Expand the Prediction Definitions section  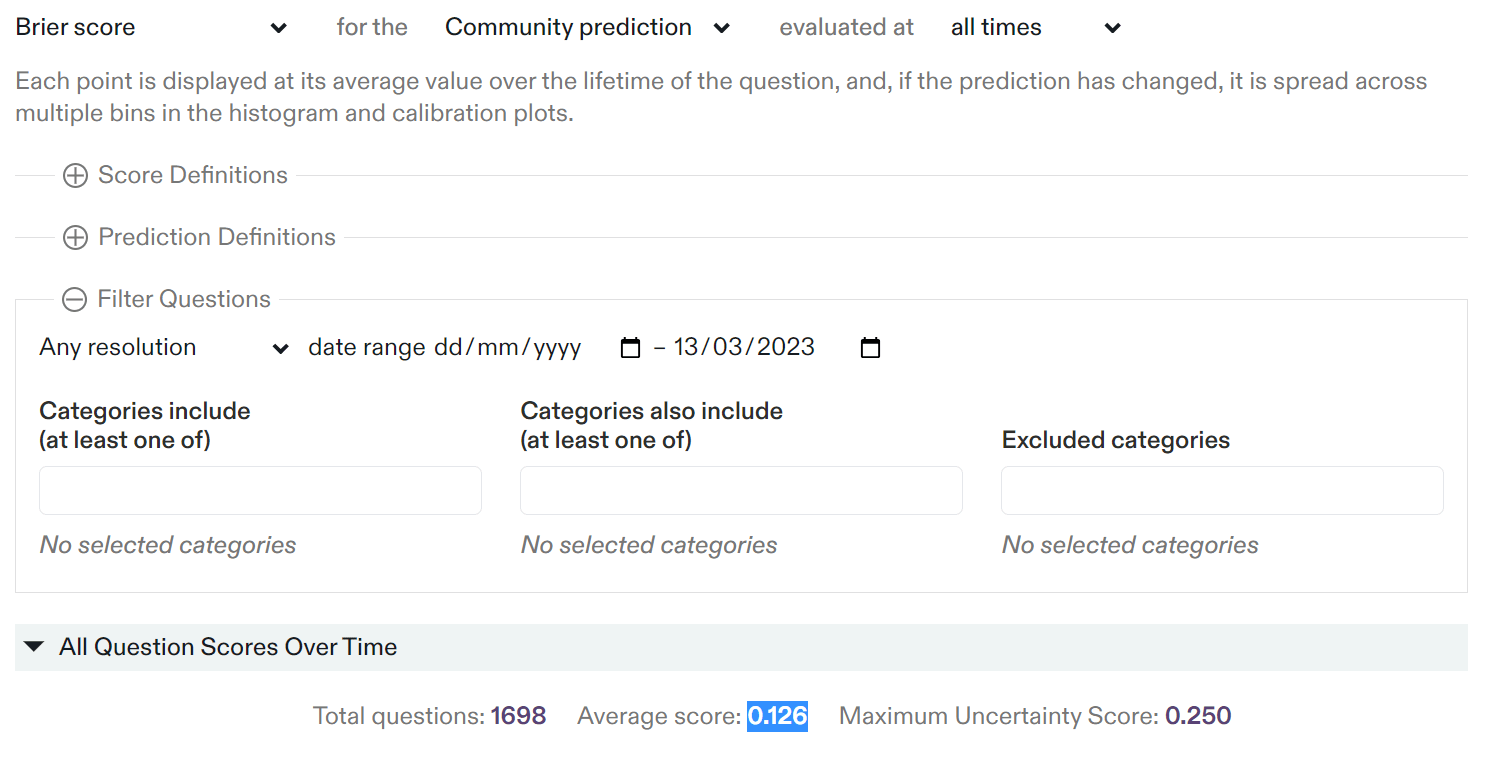tap(216, 238)
